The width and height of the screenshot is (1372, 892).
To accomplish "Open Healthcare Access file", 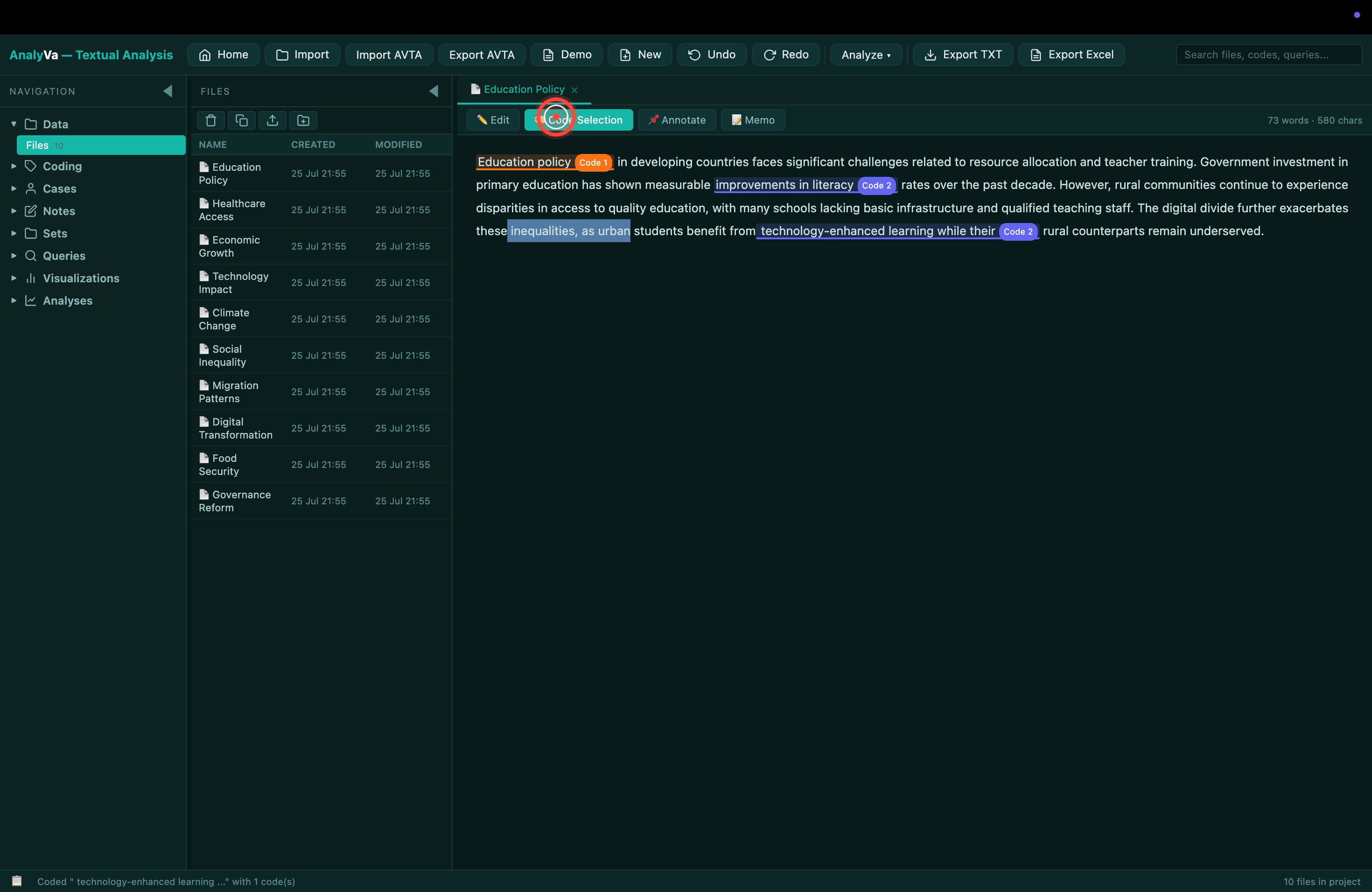I will [x=321, y=210].
